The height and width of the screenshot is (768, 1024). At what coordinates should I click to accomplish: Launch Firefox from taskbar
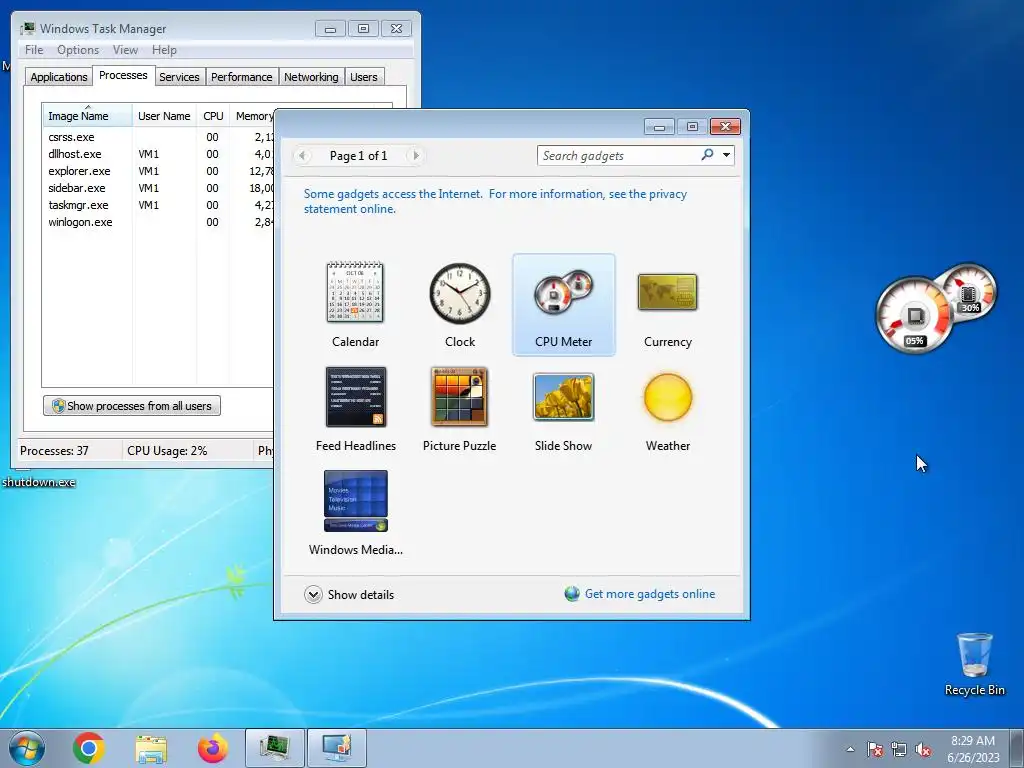pos(212,748)
